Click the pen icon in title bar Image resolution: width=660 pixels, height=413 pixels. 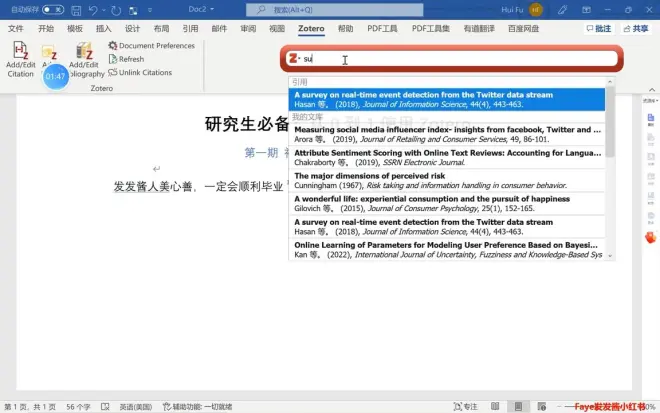562,10
